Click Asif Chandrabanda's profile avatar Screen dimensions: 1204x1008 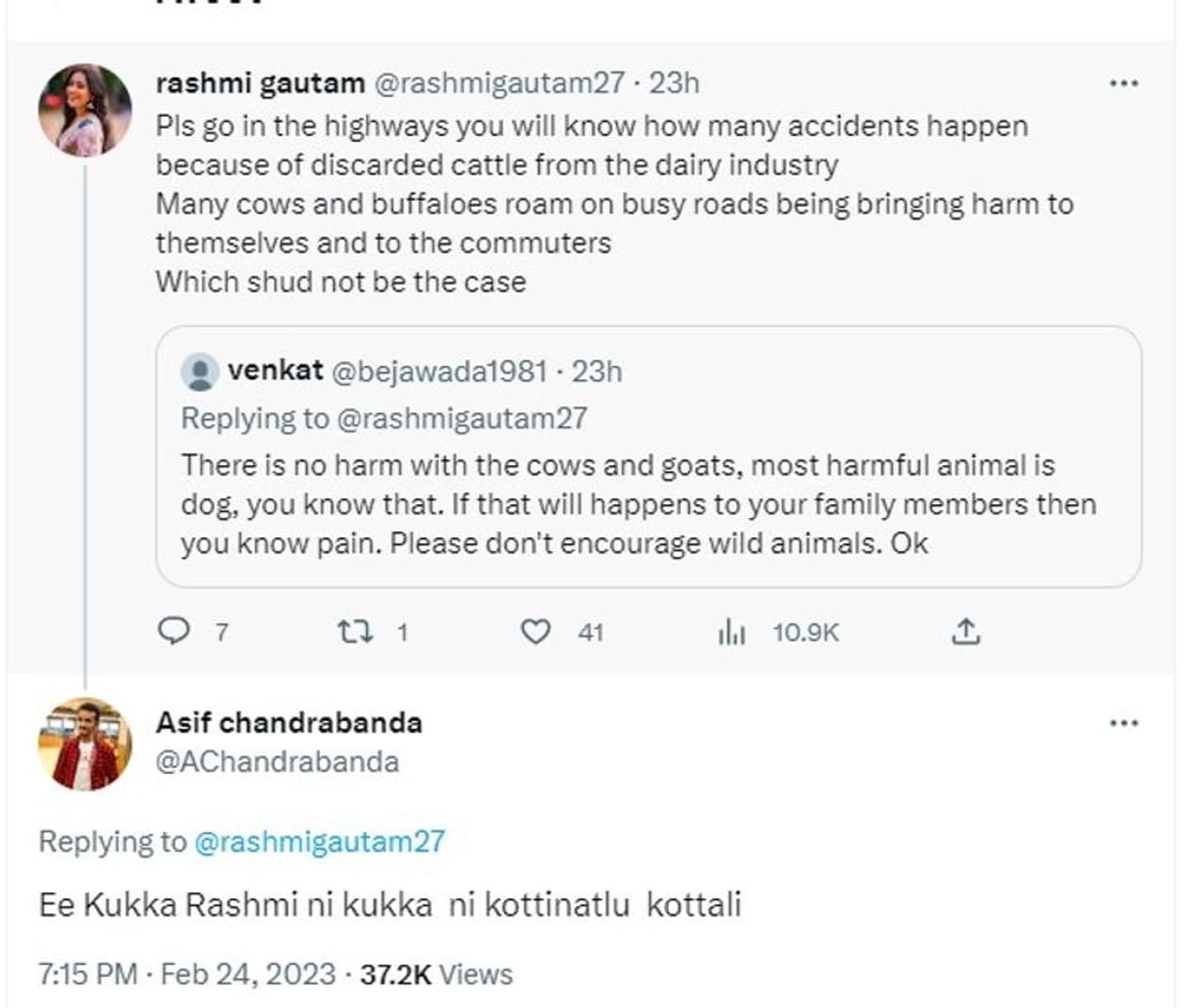(85, 744)
